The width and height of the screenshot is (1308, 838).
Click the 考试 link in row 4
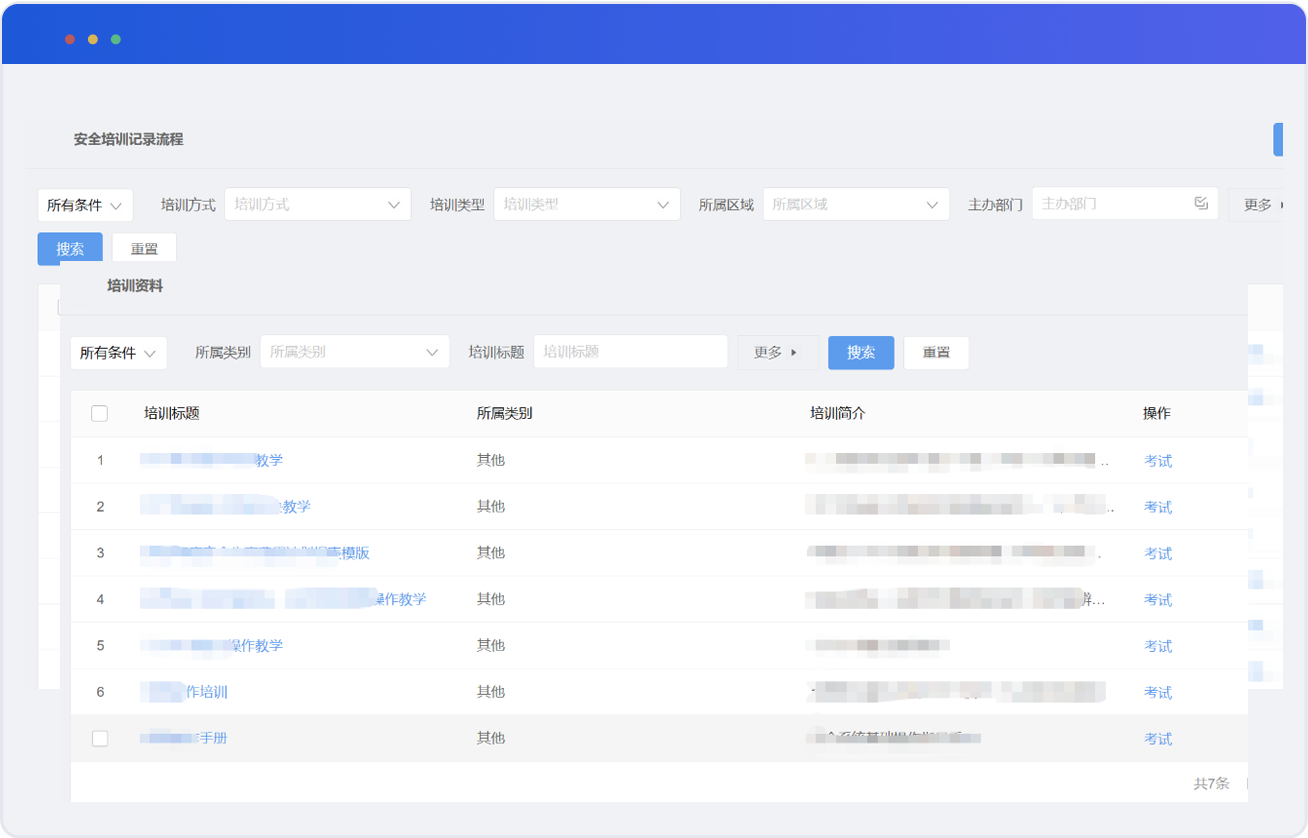[1158, 600]
